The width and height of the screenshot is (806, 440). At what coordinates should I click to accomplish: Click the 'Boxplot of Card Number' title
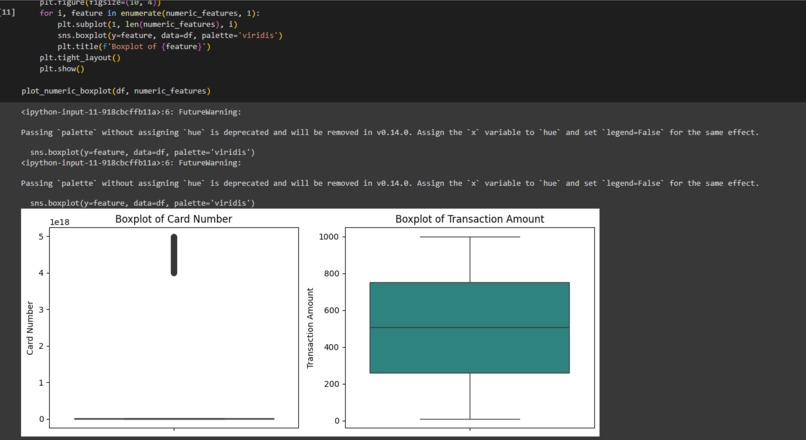174,219
